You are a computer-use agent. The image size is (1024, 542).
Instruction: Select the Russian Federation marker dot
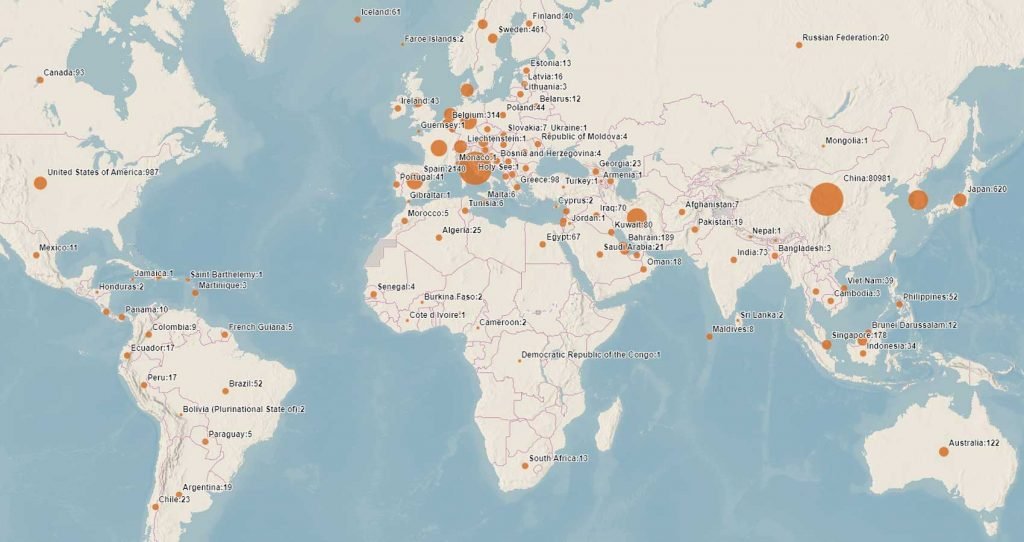coord(800,45)
